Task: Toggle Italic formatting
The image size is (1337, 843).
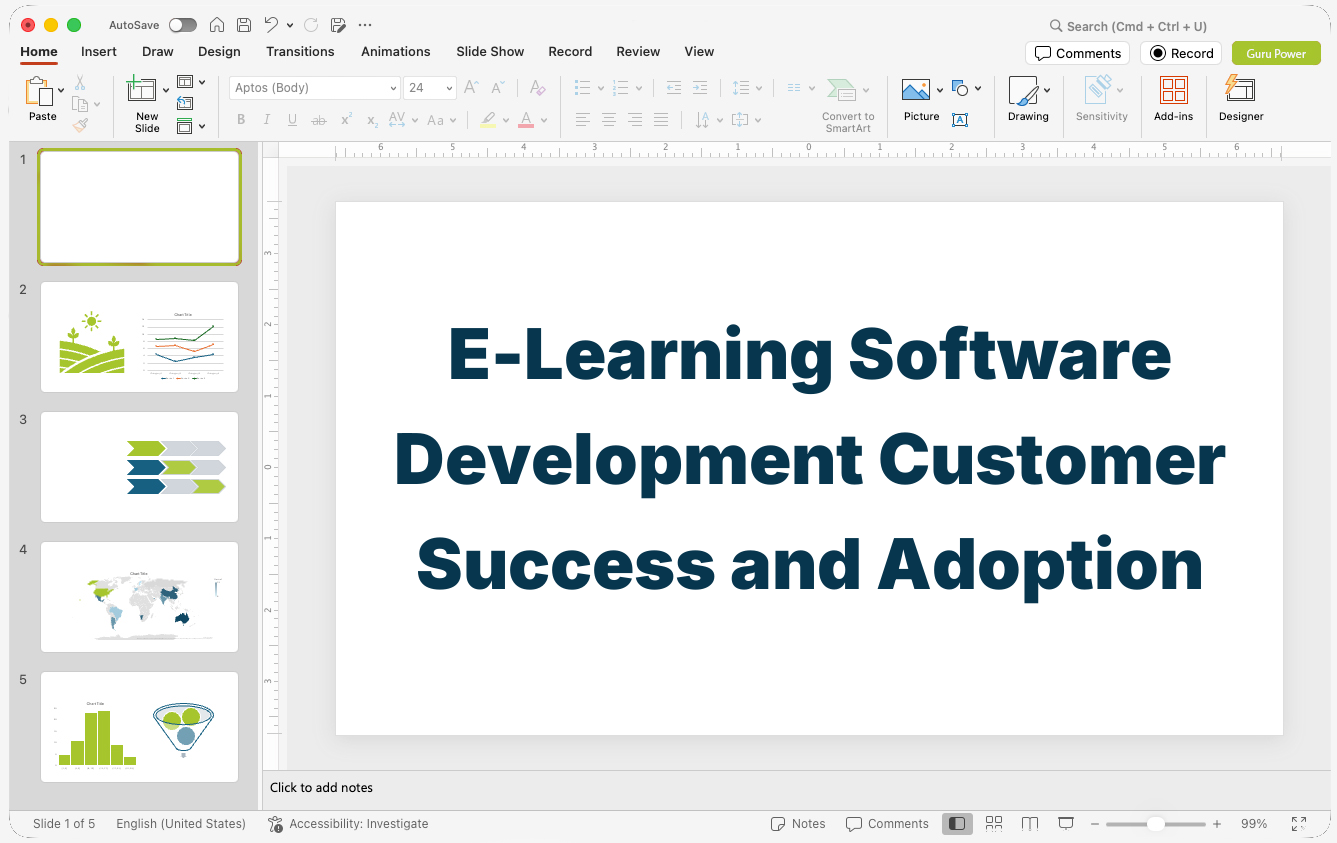Action: 267,120
